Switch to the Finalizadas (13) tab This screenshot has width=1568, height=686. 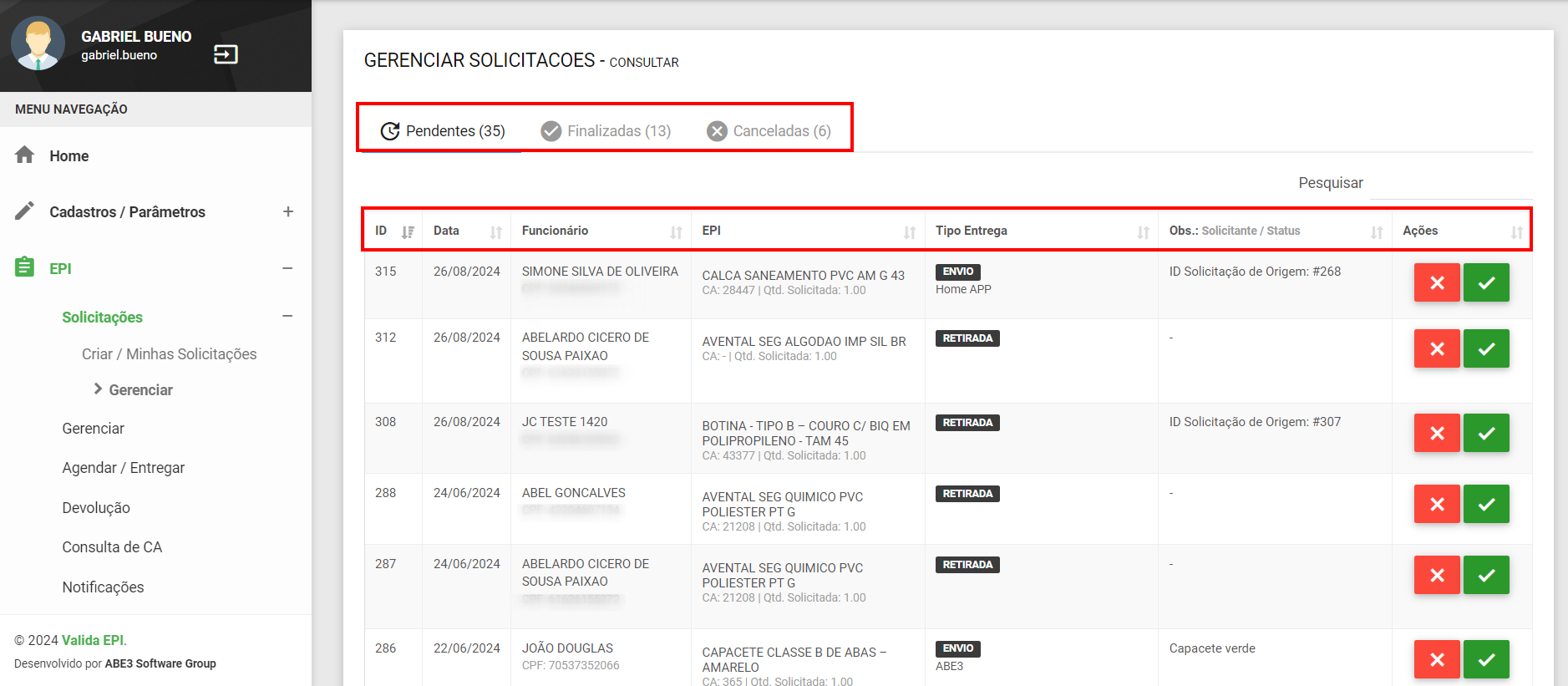point(606,131)
